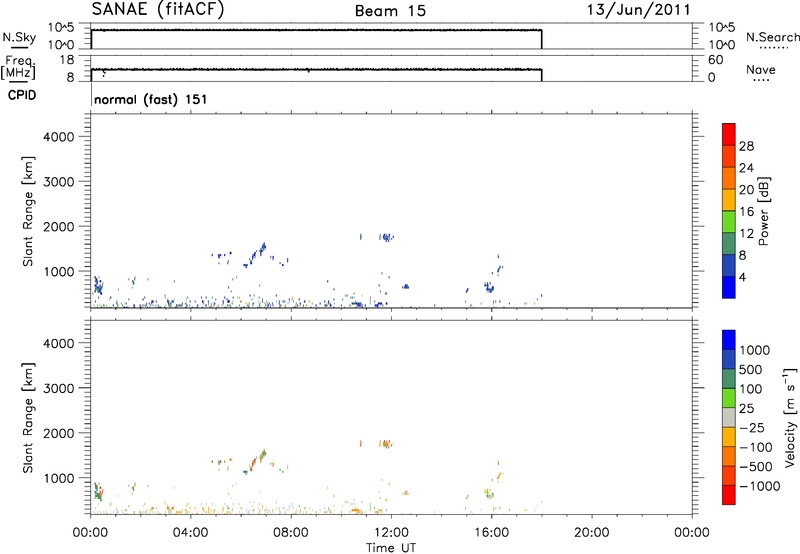Click 'Slant Range [km]' label of power panel
800x554 pixels.
point(28,211)
